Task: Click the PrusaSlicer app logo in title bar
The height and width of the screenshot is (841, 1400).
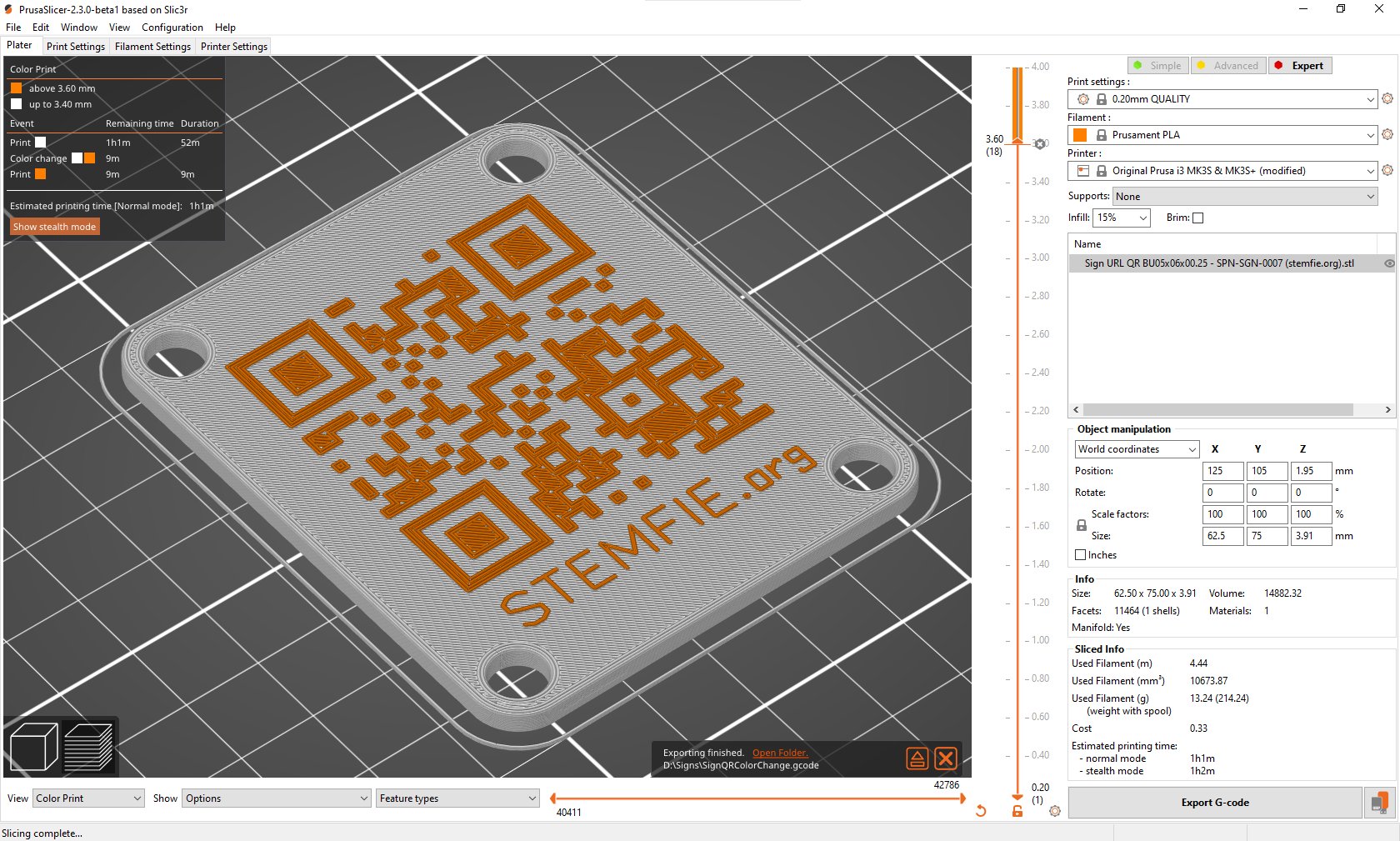Action: (x=8, y=9)
